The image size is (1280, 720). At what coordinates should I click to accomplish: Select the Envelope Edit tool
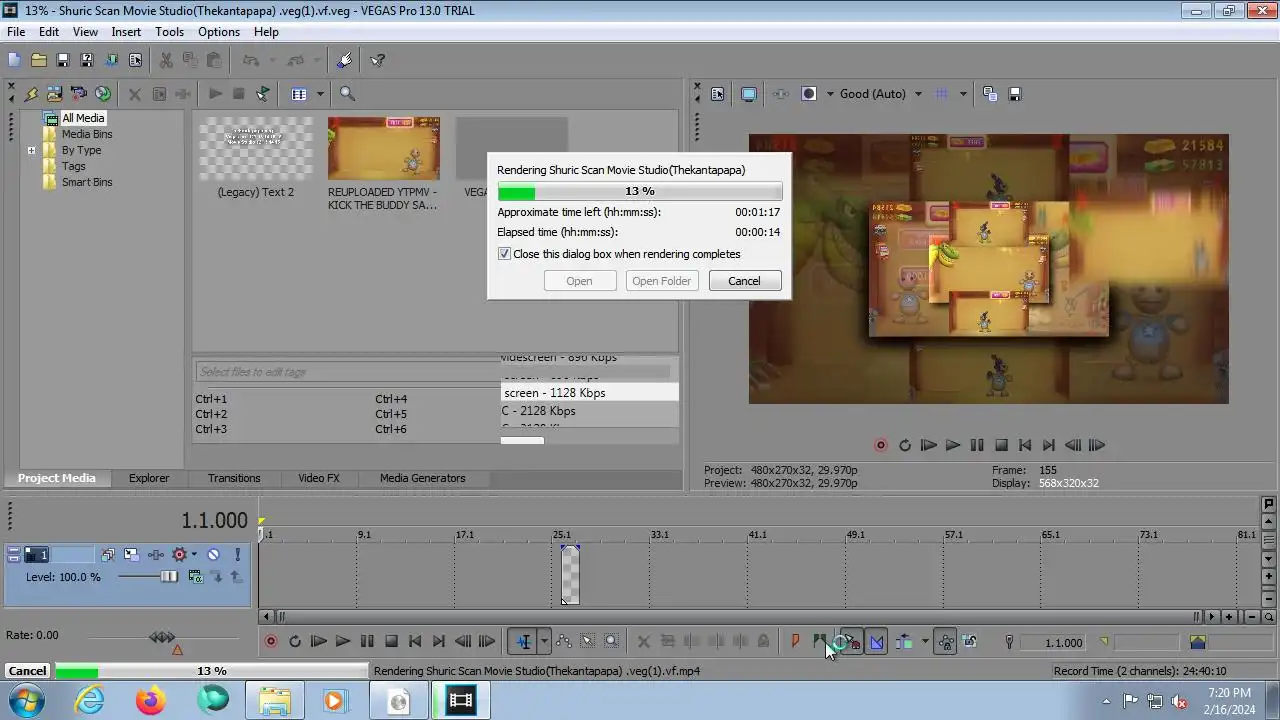(x=564, y=642)
